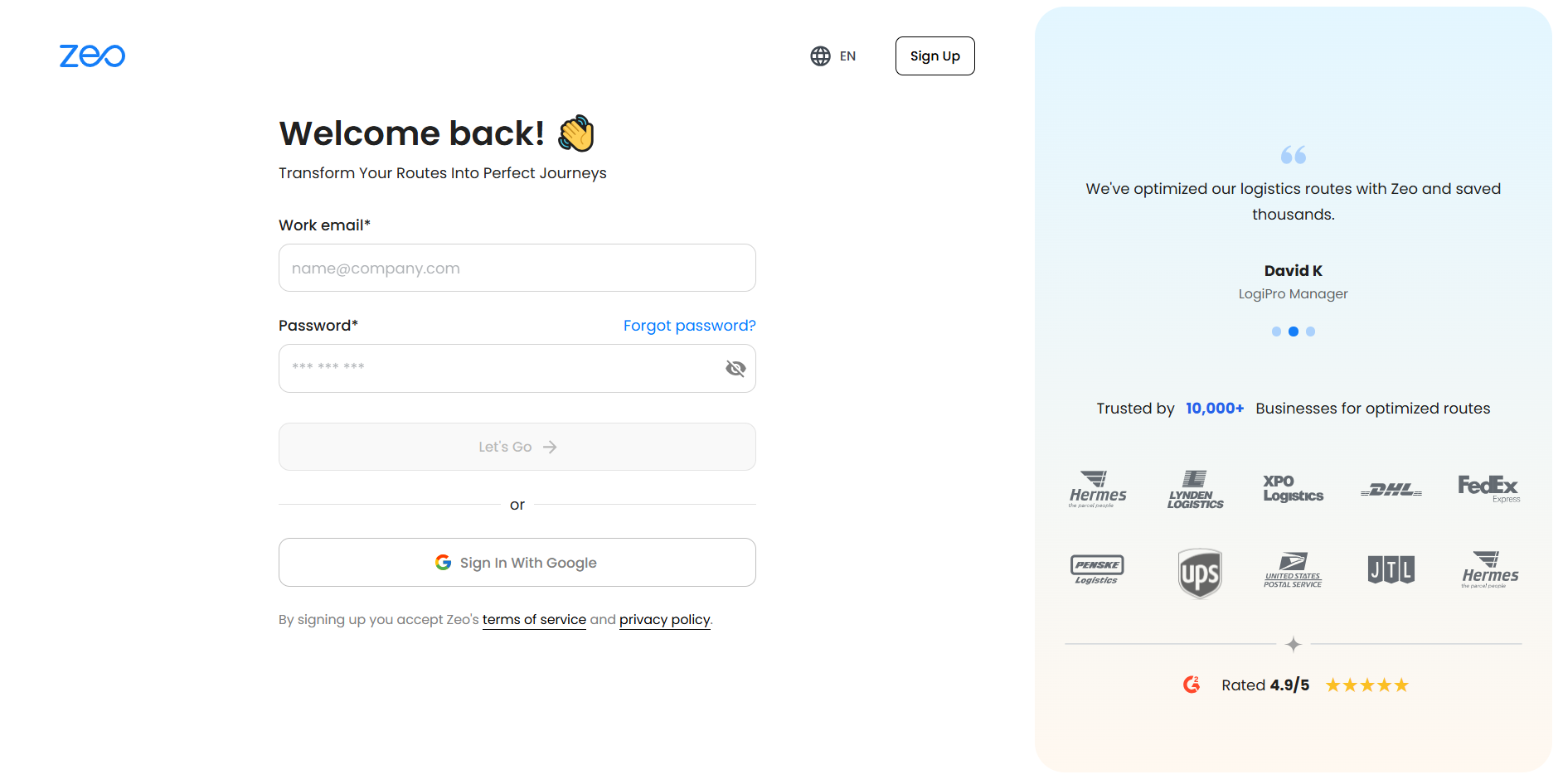Screen dimensions: 1563x784
Task: Open the EN language dropdown
Action: click(x=847, y=56)
